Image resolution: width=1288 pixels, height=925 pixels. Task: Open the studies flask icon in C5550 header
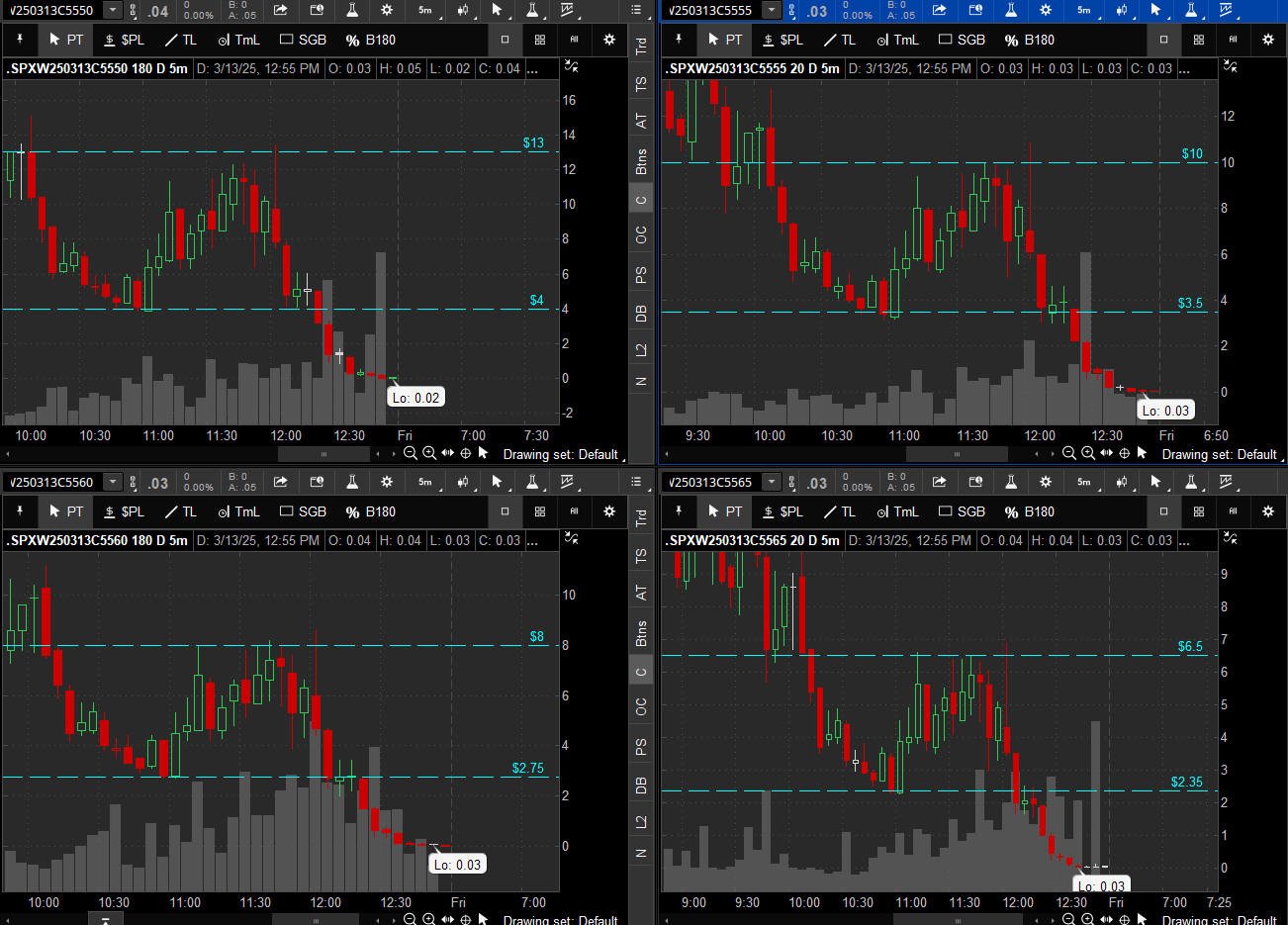pos(352,10)
